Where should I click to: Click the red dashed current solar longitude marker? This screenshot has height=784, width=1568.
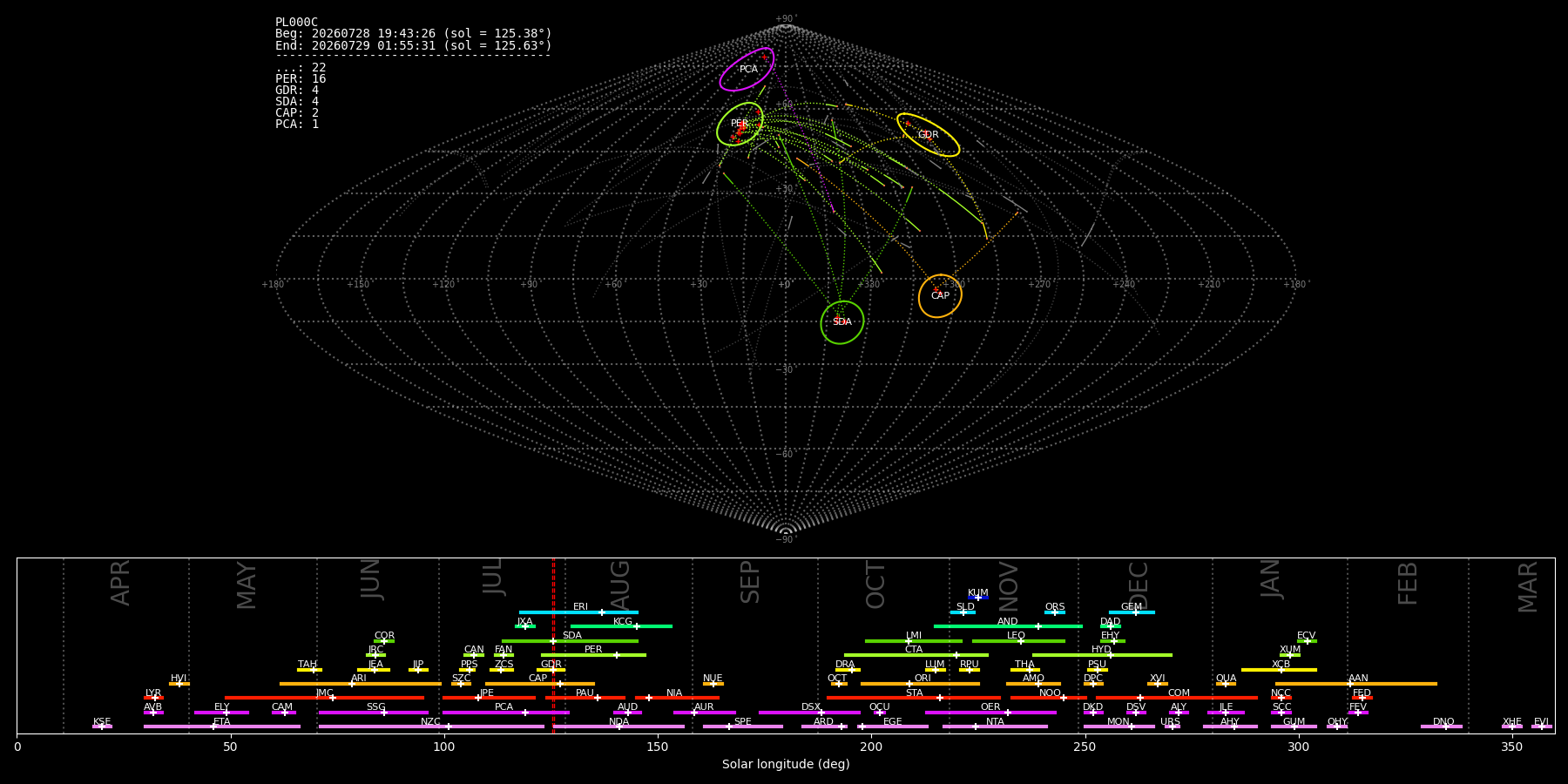pos(553,645)
